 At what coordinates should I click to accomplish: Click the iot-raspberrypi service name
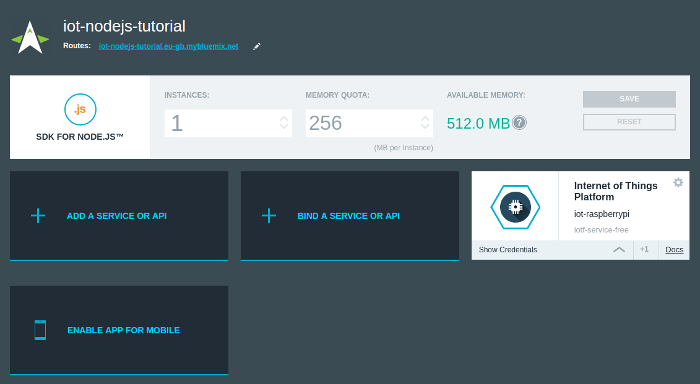pos(602,214)
